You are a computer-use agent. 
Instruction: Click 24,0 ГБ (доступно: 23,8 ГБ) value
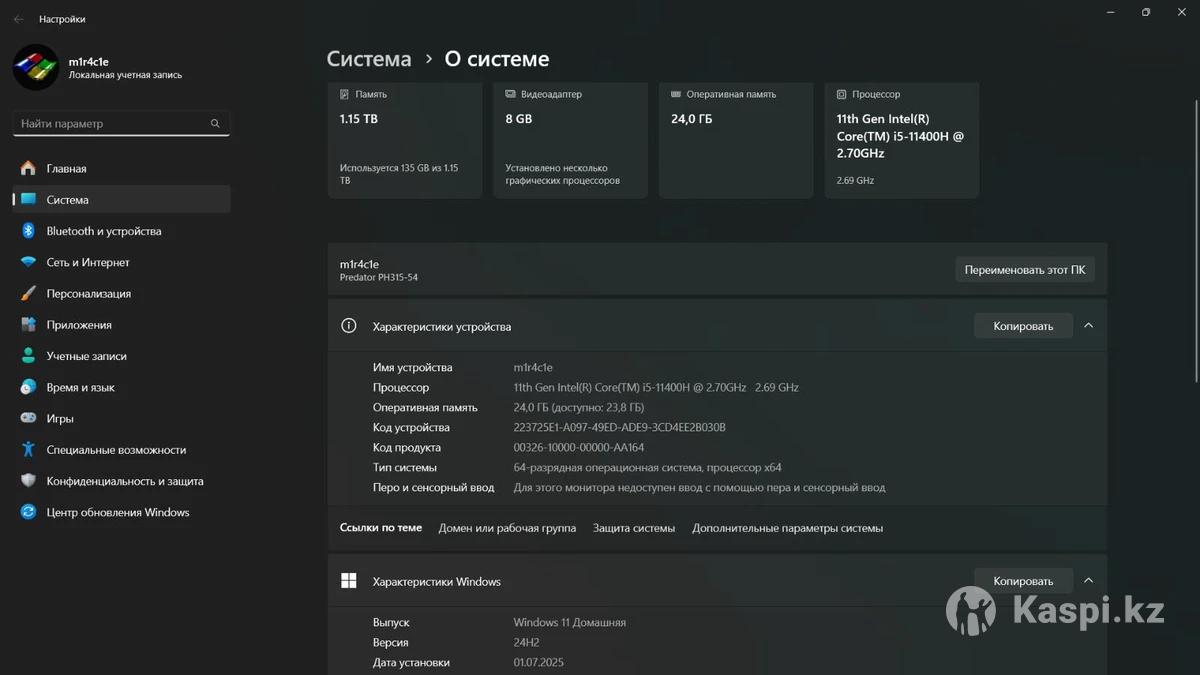[579, 407]
